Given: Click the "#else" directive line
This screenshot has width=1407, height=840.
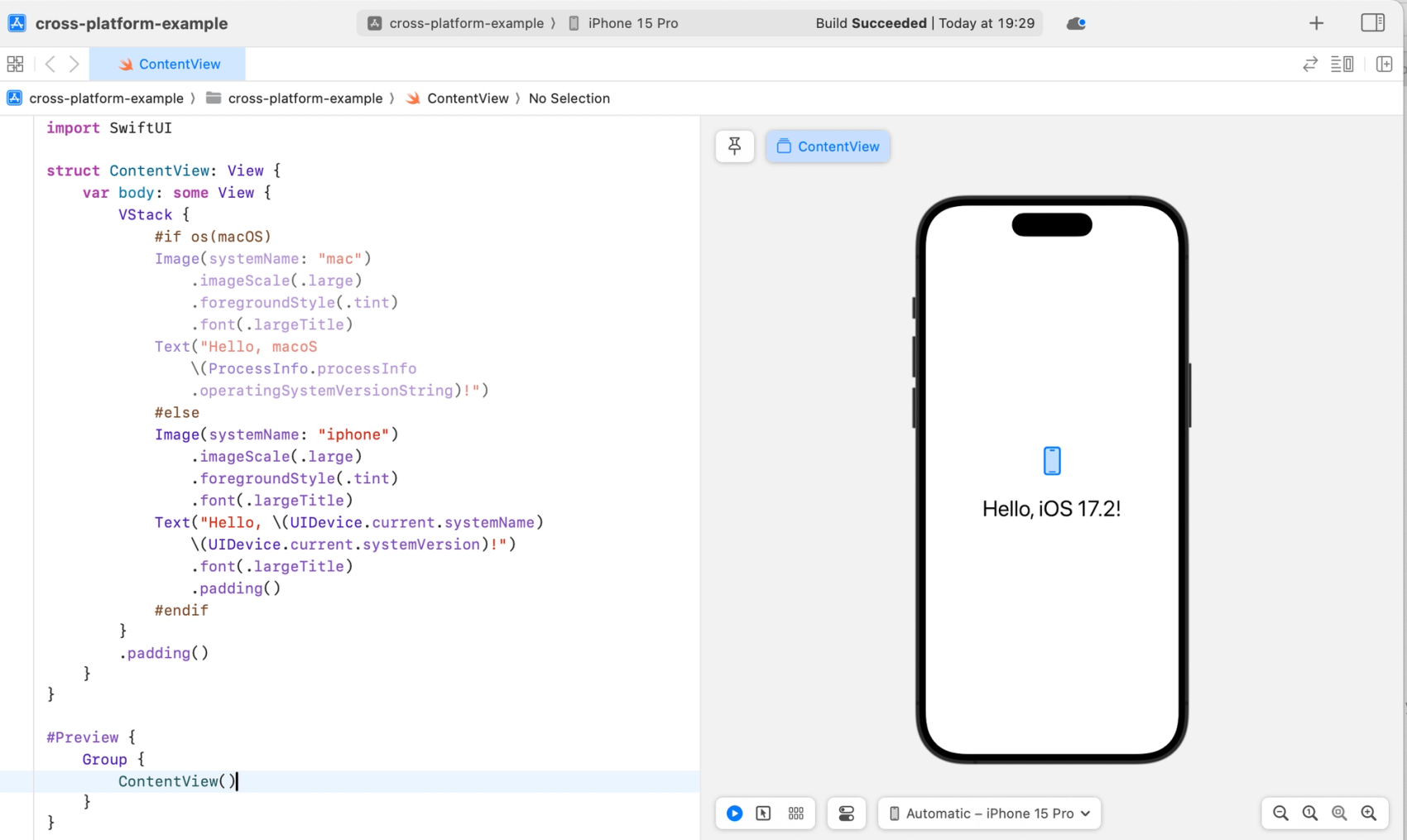Looking at the screenshot, I should pyautogui.click(x=176, y=412).
